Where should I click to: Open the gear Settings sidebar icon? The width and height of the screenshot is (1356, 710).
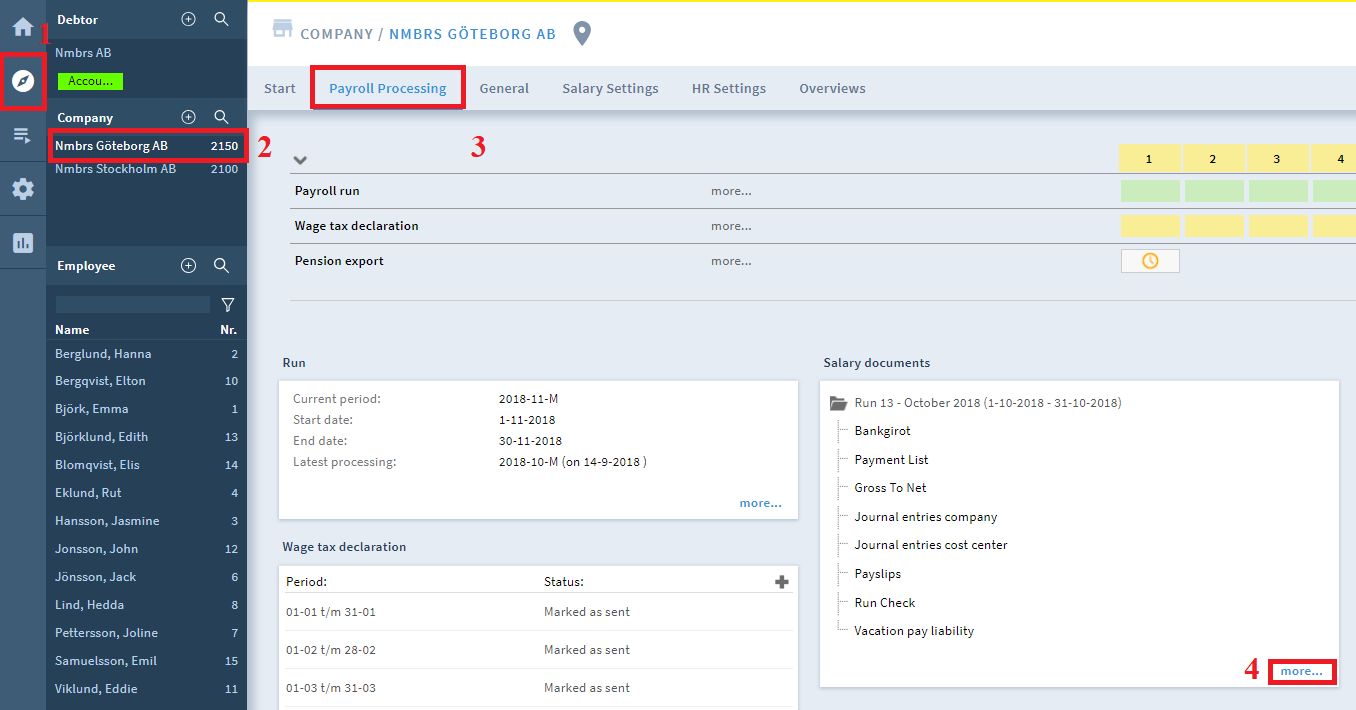point(22,189)
